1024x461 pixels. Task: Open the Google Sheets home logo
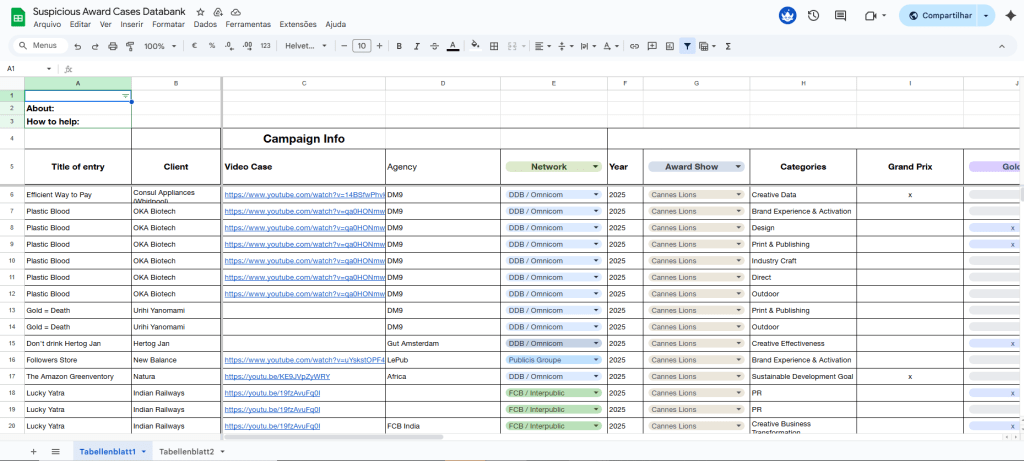click(x=18, y=16)
